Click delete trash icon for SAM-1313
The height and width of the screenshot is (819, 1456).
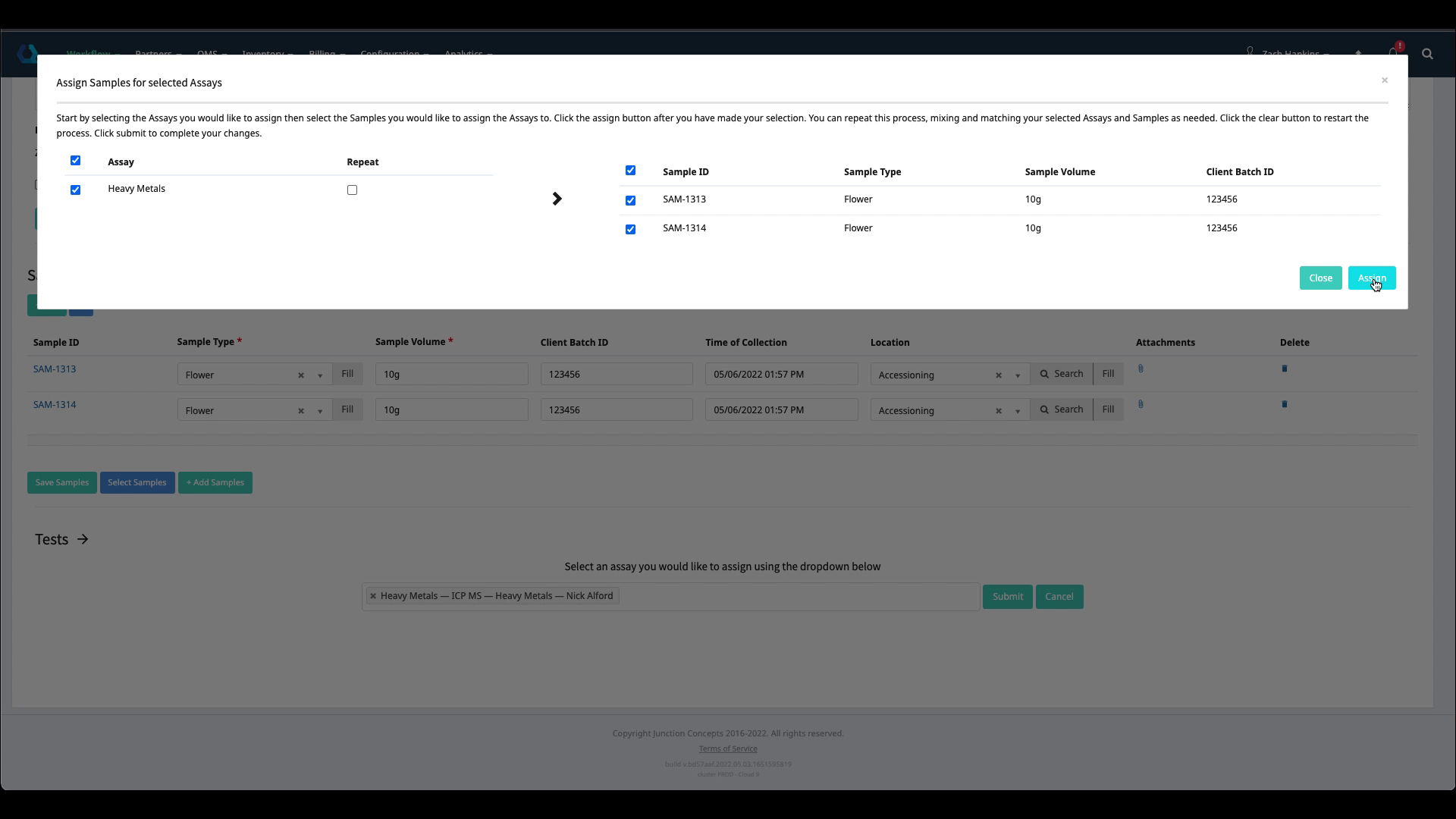click(1284, 369)
